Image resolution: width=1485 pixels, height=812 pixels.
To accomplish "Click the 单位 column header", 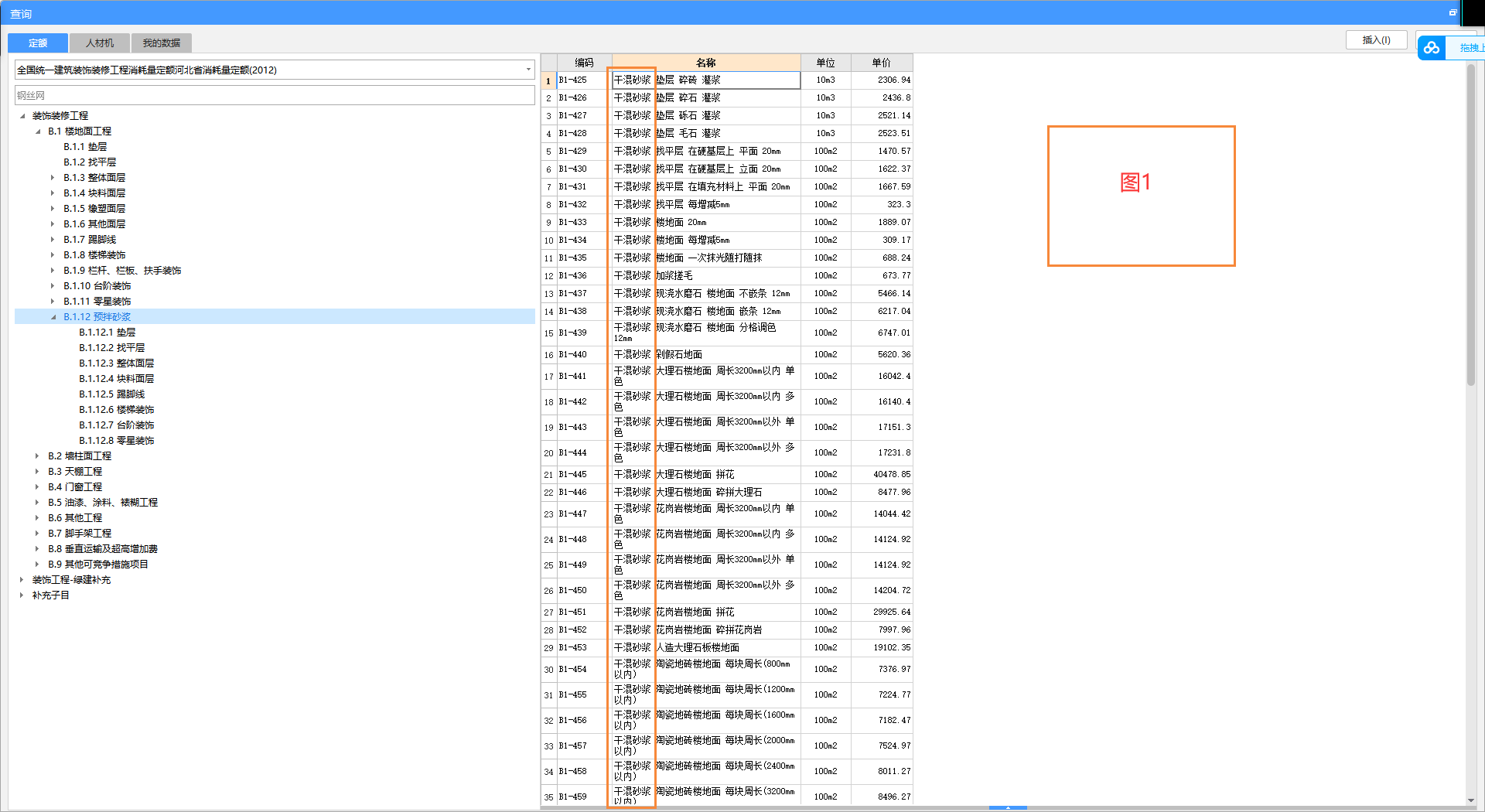I will (826, 63).
